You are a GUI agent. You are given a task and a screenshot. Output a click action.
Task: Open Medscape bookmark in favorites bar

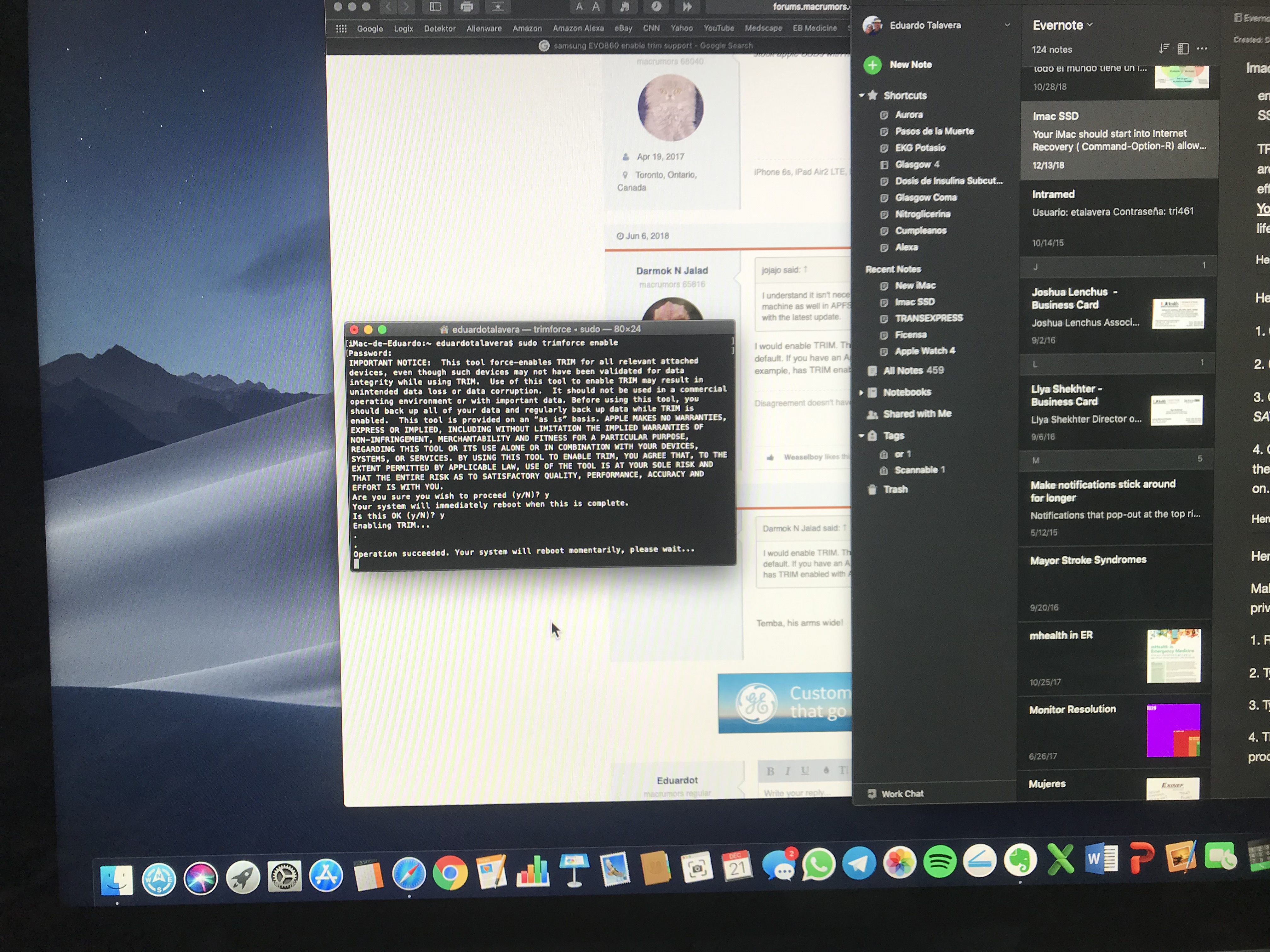763,28
